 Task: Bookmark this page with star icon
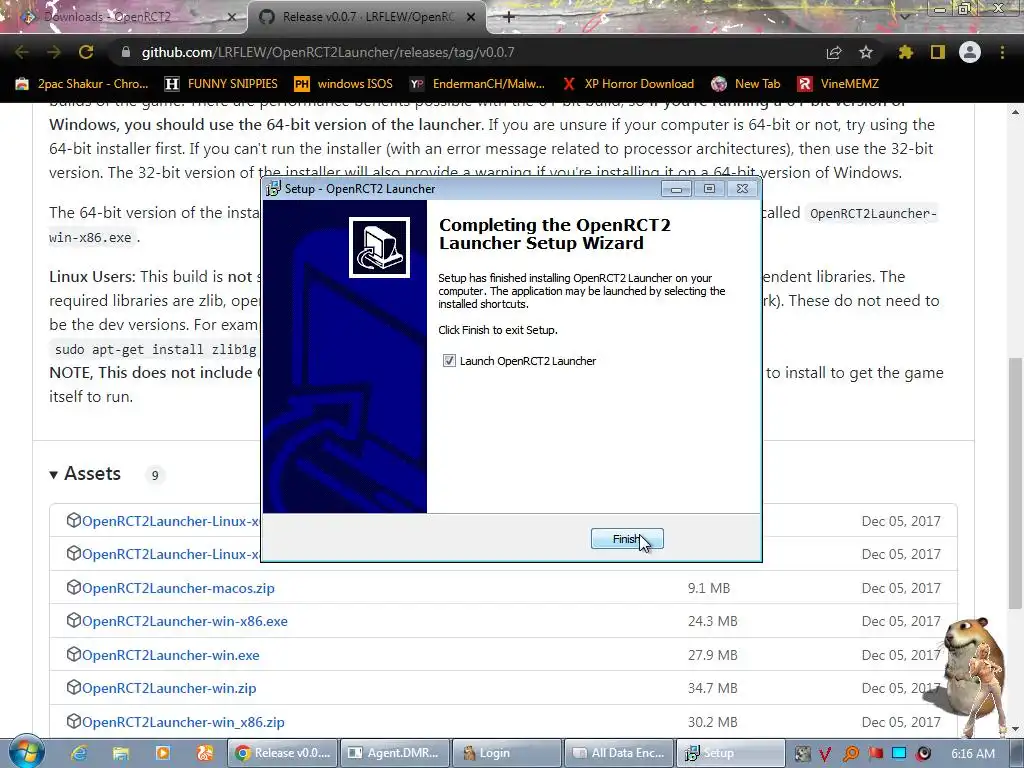866,52
